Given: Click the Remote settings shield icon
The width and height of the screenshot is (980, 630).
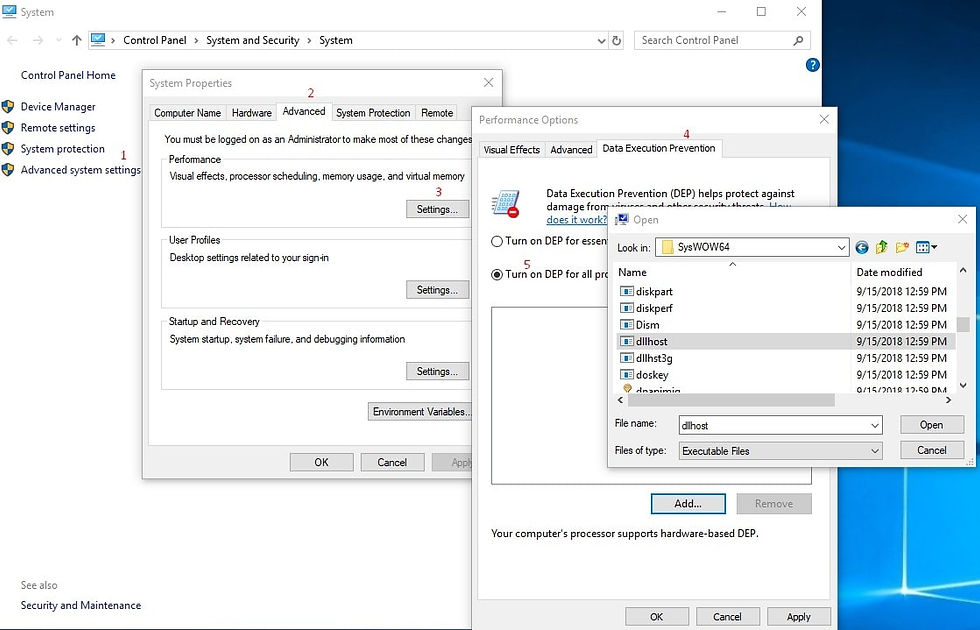Looking at the screenshot, I should click(x=8, y=128).
